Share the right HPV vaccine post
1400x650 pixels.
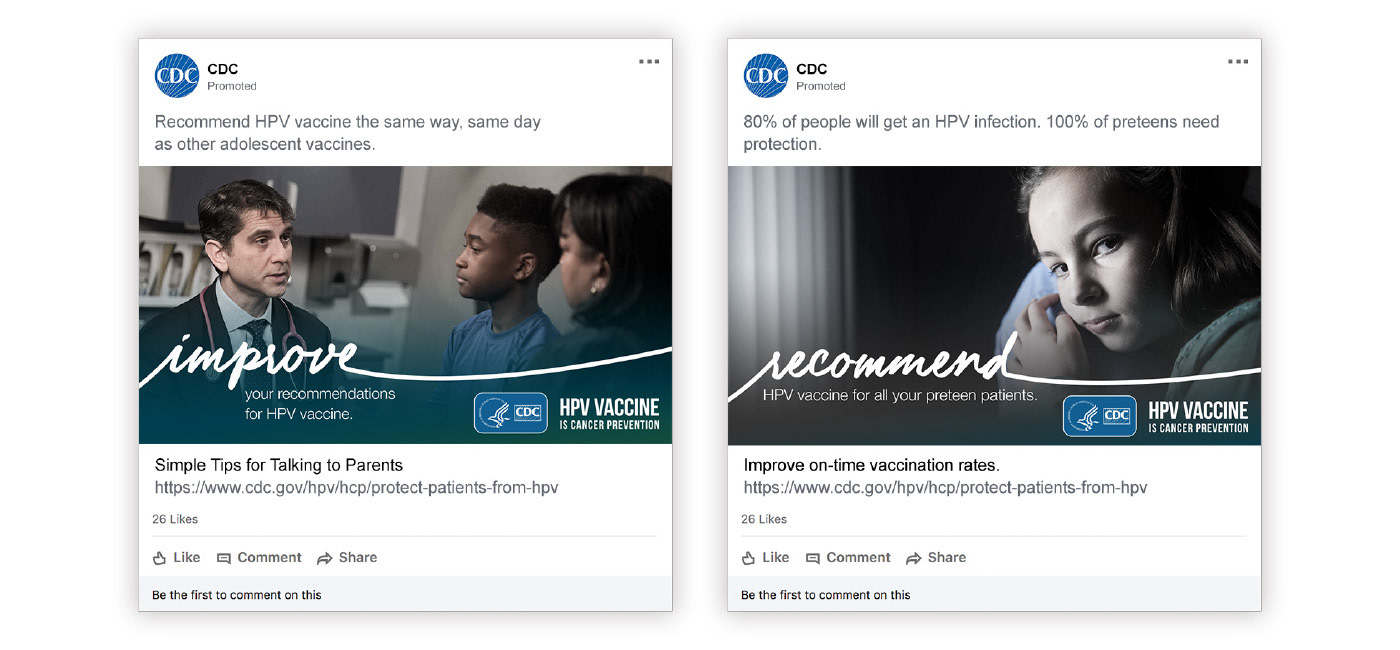coord(936,558)
